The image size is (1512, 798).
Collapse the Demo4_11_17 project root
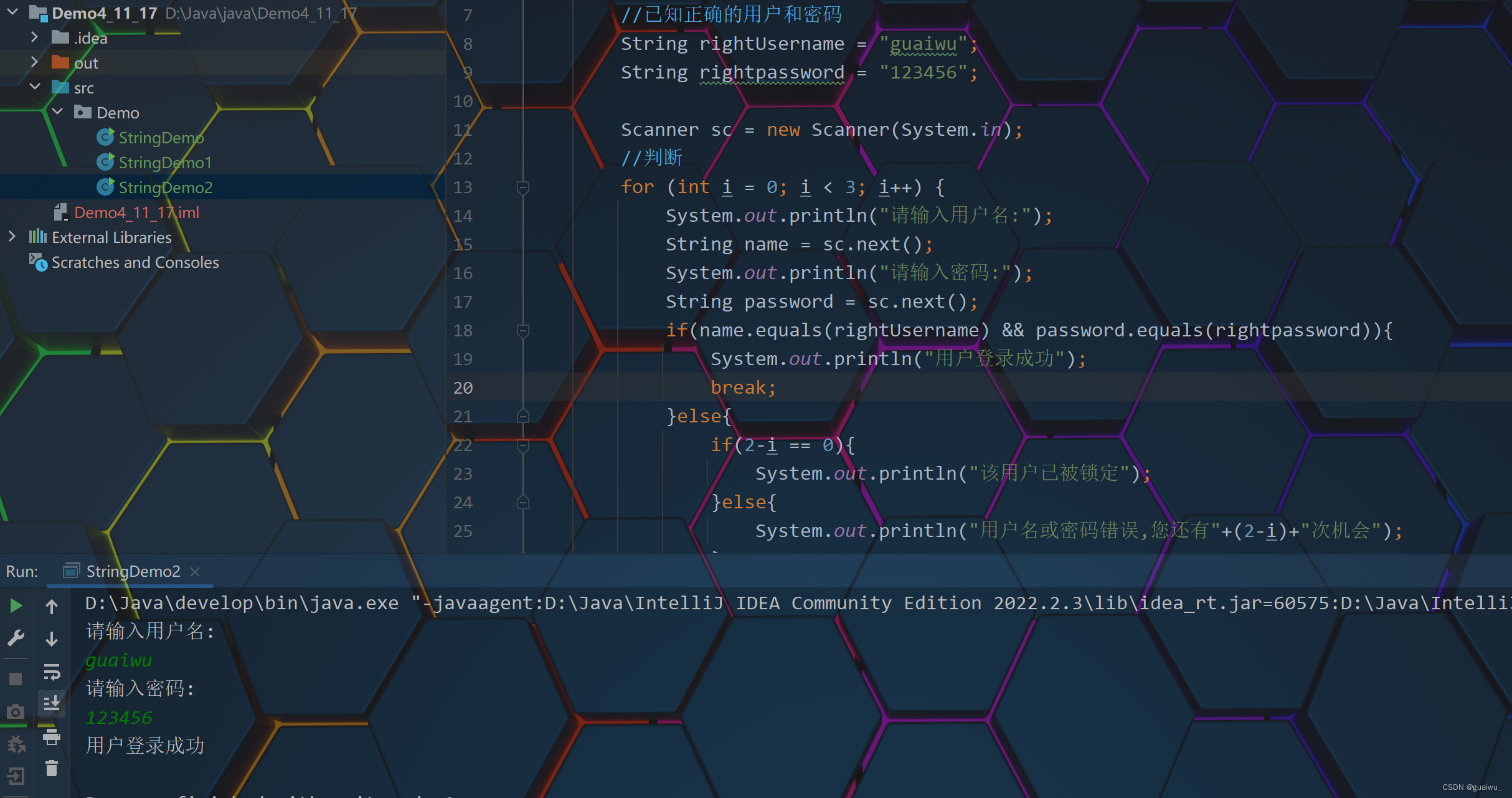tap(12, 12)
